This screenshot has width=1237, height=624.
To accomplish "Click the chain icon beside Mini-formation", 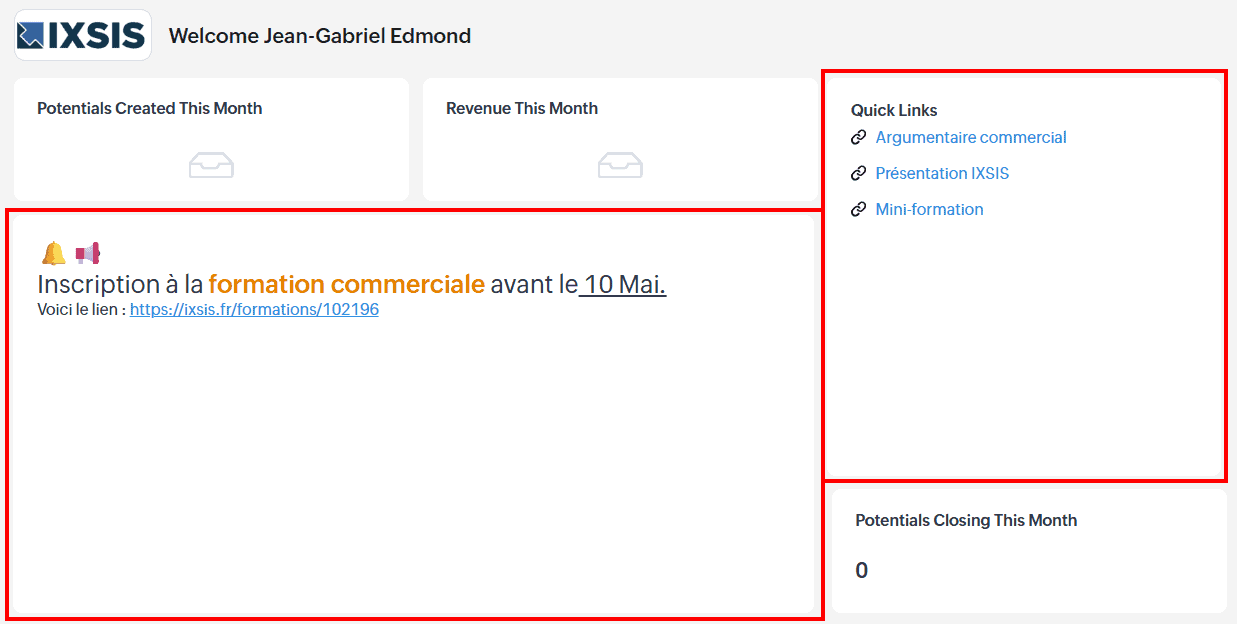I will click(x=858, y=210).
